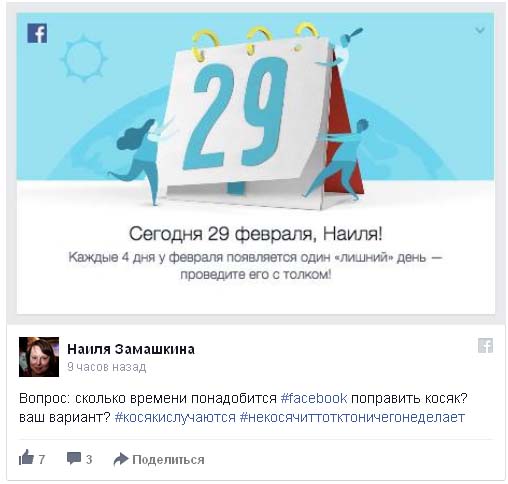Click the sun illustration in the banner
The height and width of the screenshot is (484, 508).
click(84, 58)
